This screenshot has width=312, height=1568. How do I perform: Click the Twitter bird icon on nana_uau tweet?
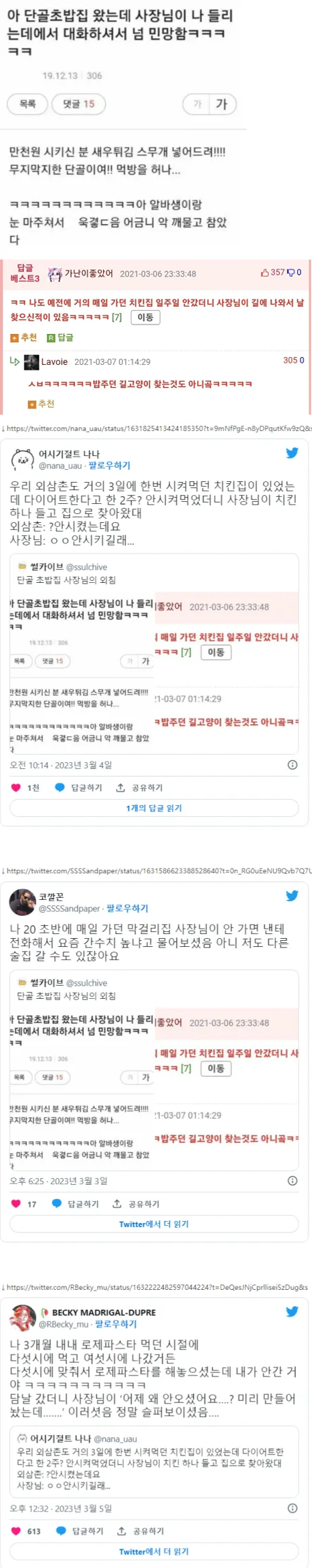[x=292, y=453]
